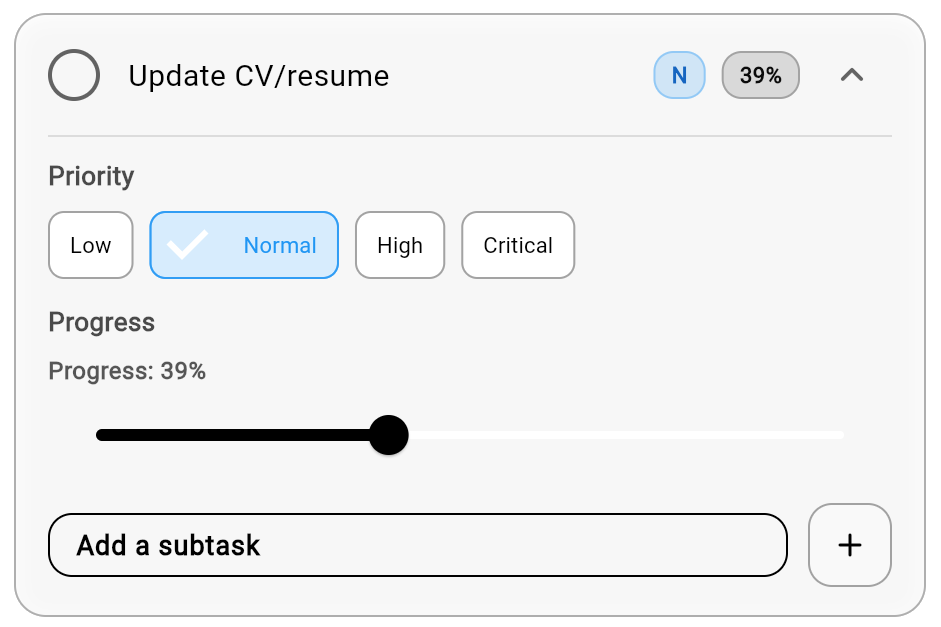Click the "Priority" section heading
The height and width of the screenshot is (627, 941).
coord(91,176)
